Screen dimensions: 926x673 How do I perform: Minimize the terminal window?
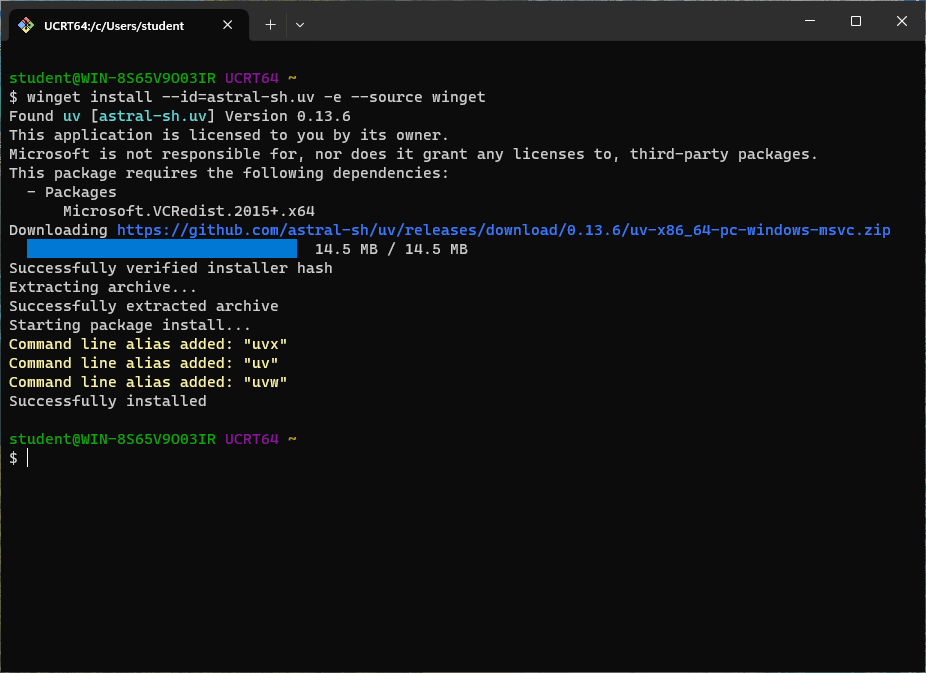[810, 21]
